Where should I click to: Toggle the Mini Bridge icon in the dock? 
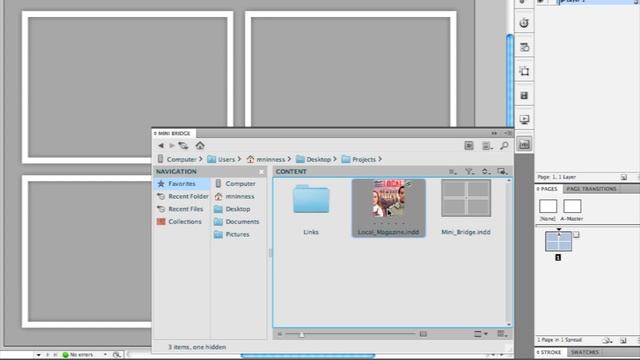click(524, 144)
